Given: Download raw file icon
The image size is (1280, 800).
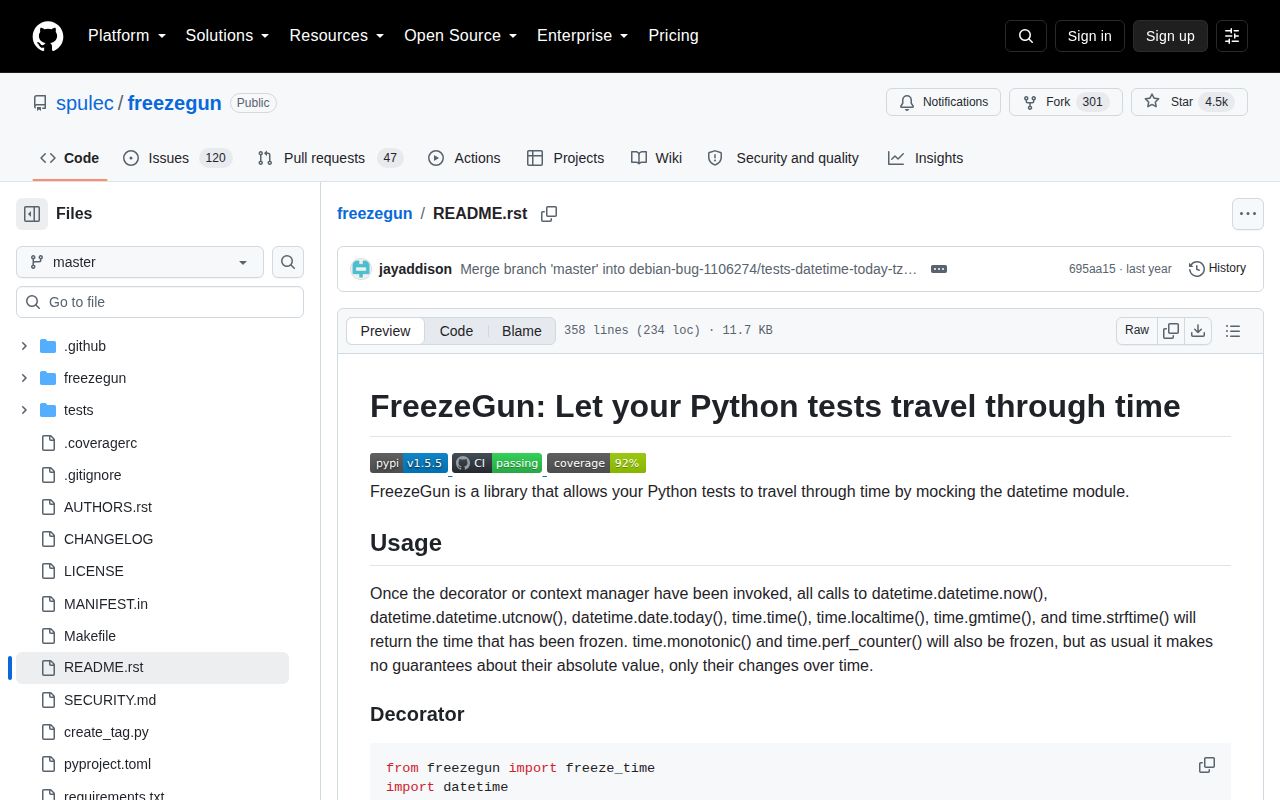Looking at the screenshot, I should (x=1198, y=330).
